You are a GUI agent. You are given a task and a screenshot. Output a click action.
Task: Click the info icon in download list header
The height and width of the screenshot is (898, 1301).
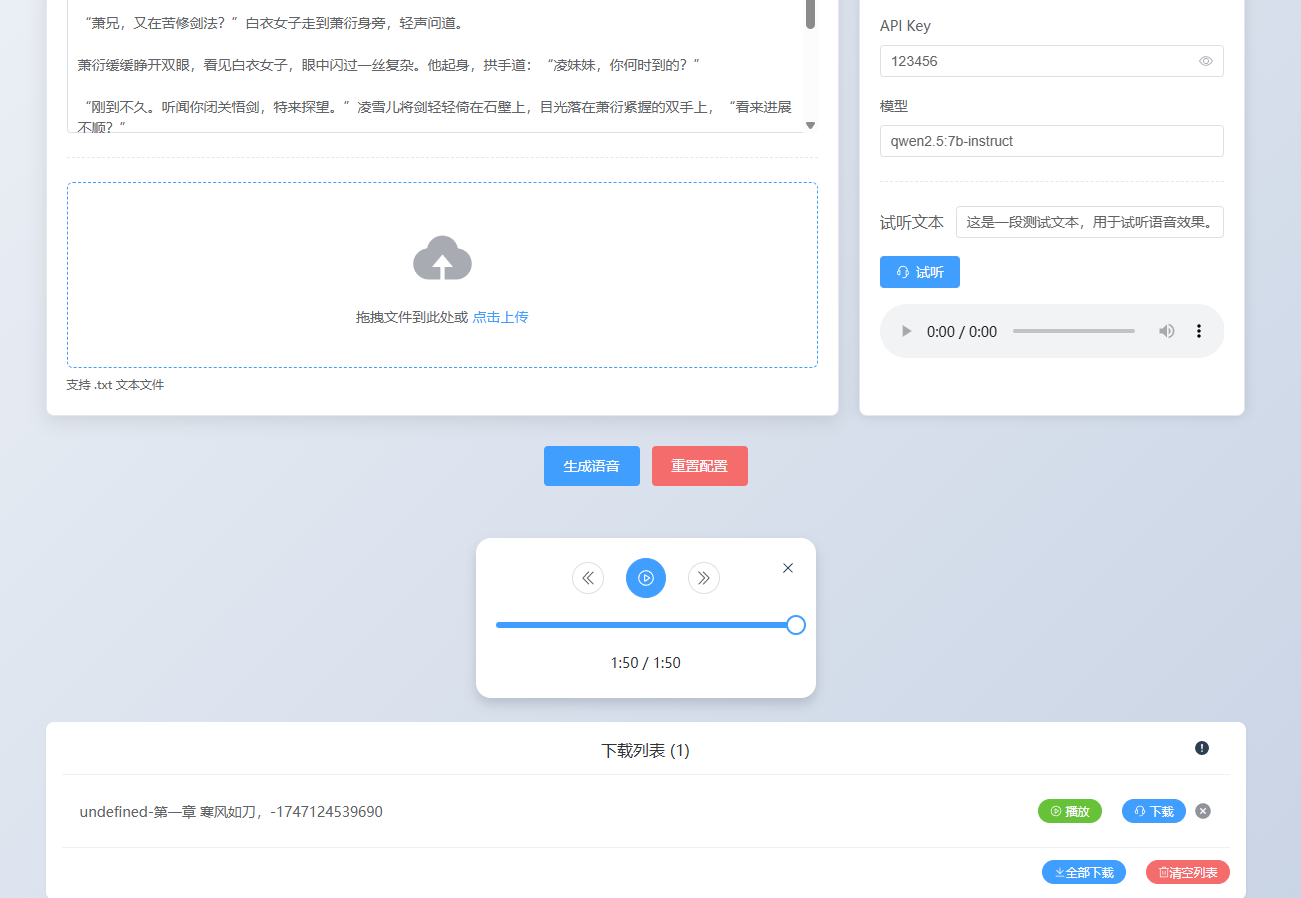(x=1202, y=748)
